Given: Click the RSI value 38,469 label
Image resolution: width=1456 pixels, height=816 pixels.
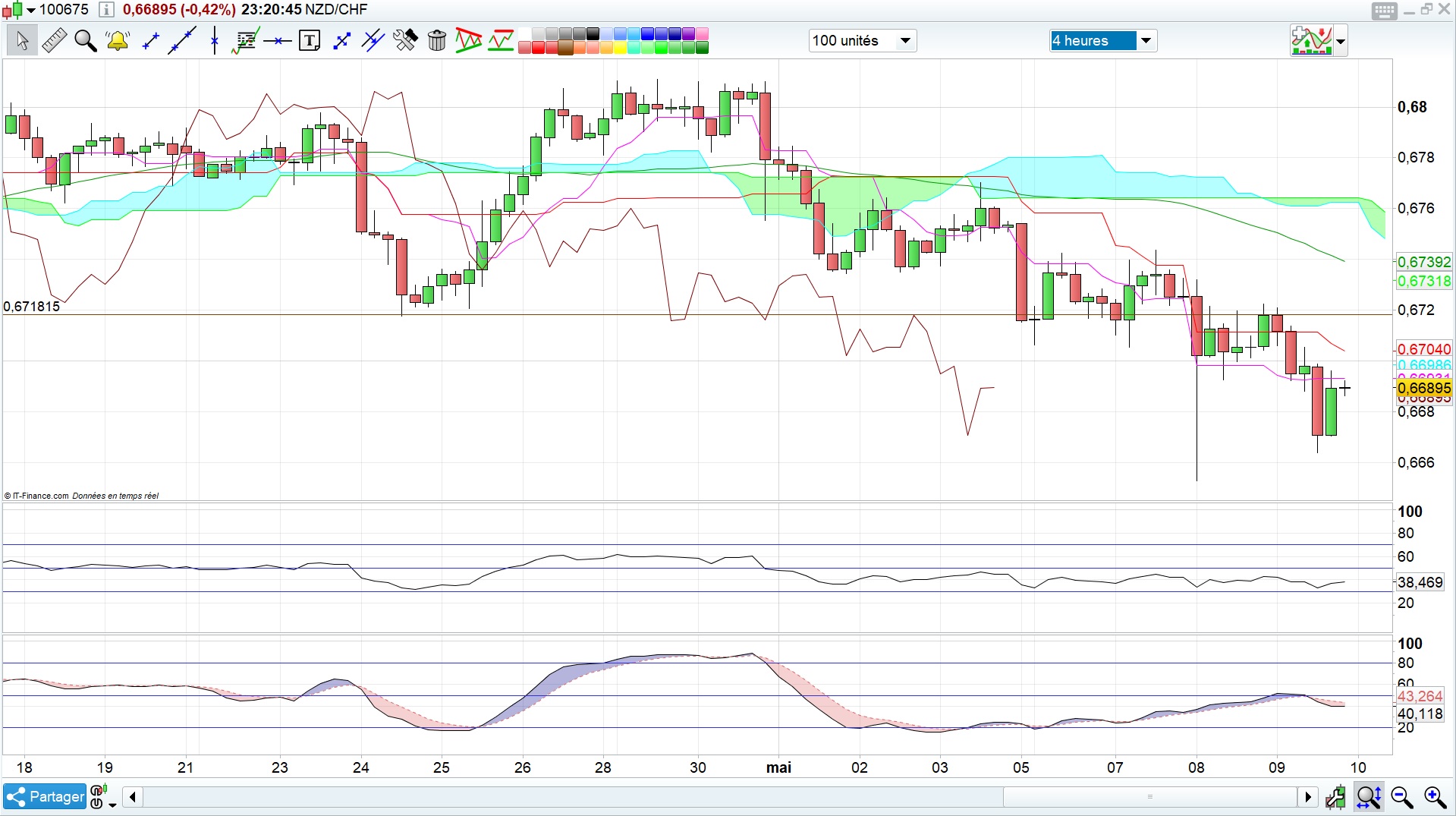Looking at the screenshot, I should coord(1420,582).
